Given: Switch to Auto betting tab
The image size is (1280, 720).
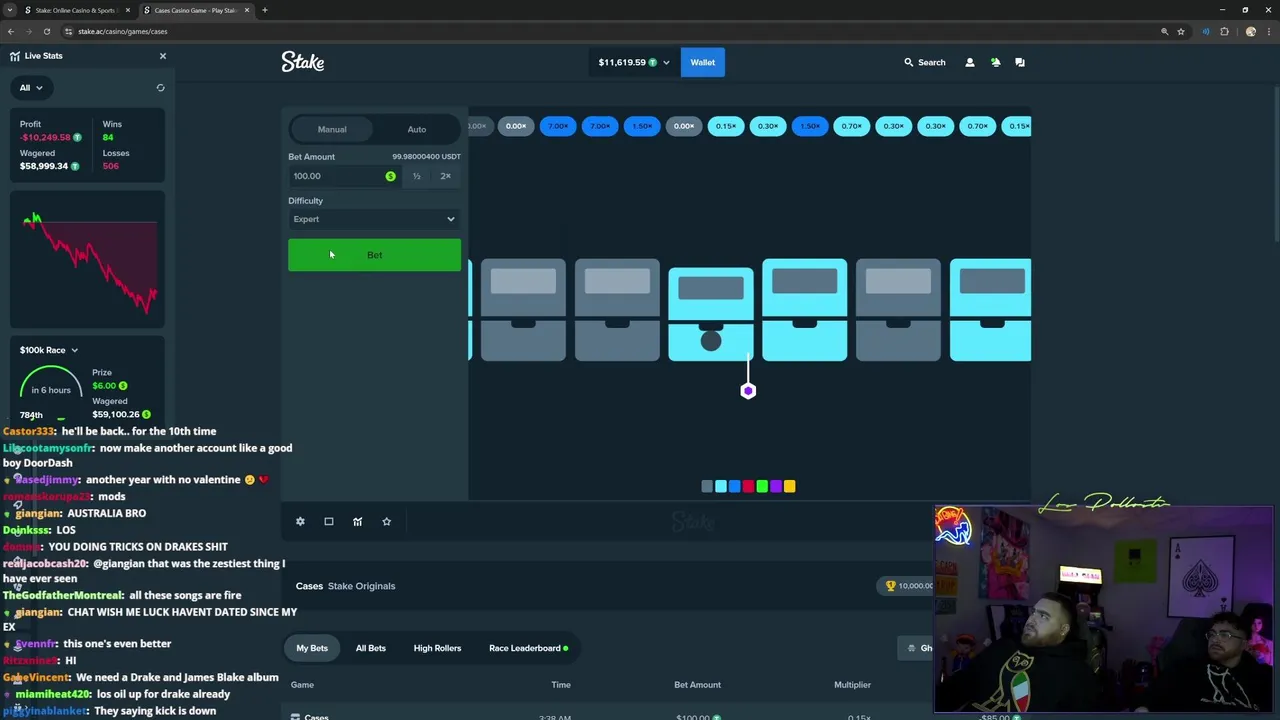Looking at the screenshot, I should [417, 129].
